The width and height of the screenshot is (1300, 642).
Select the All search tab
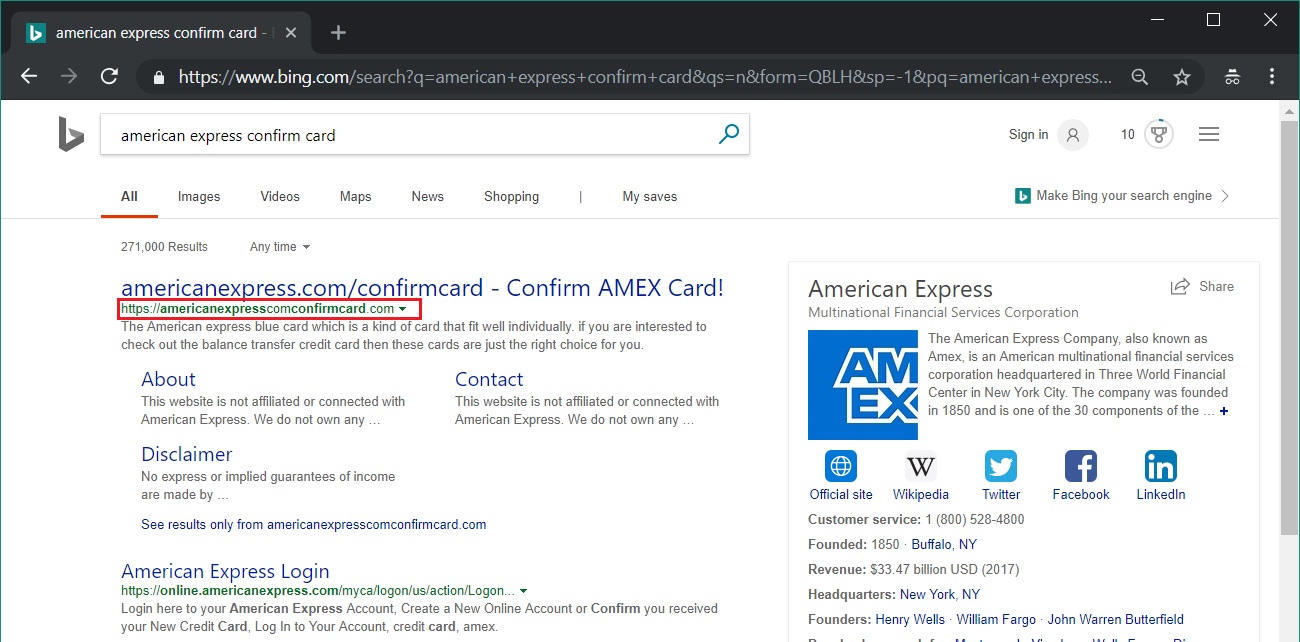[129, 196]
